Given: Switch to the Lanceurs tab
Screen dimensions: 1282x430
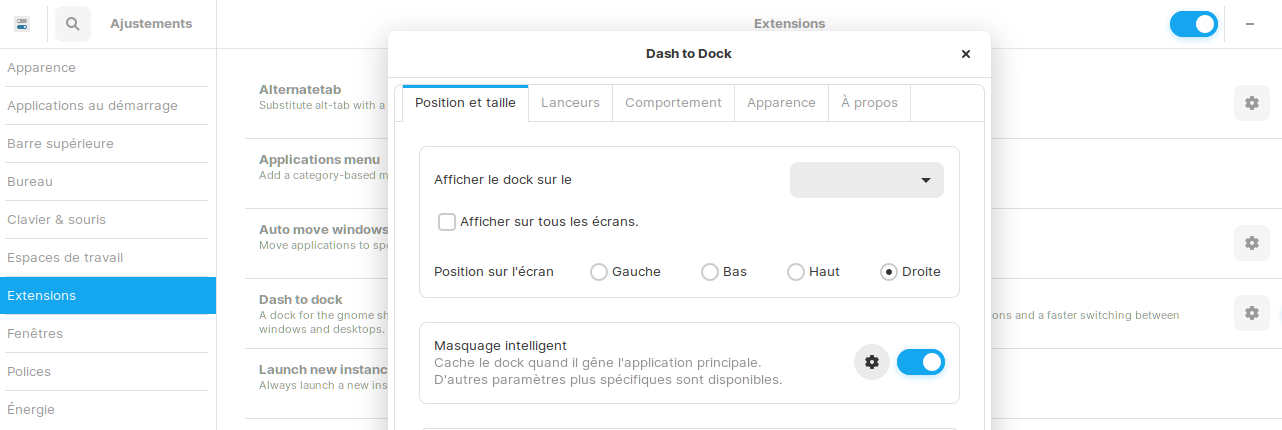Looking at the screenshot, I should (570, 103).
